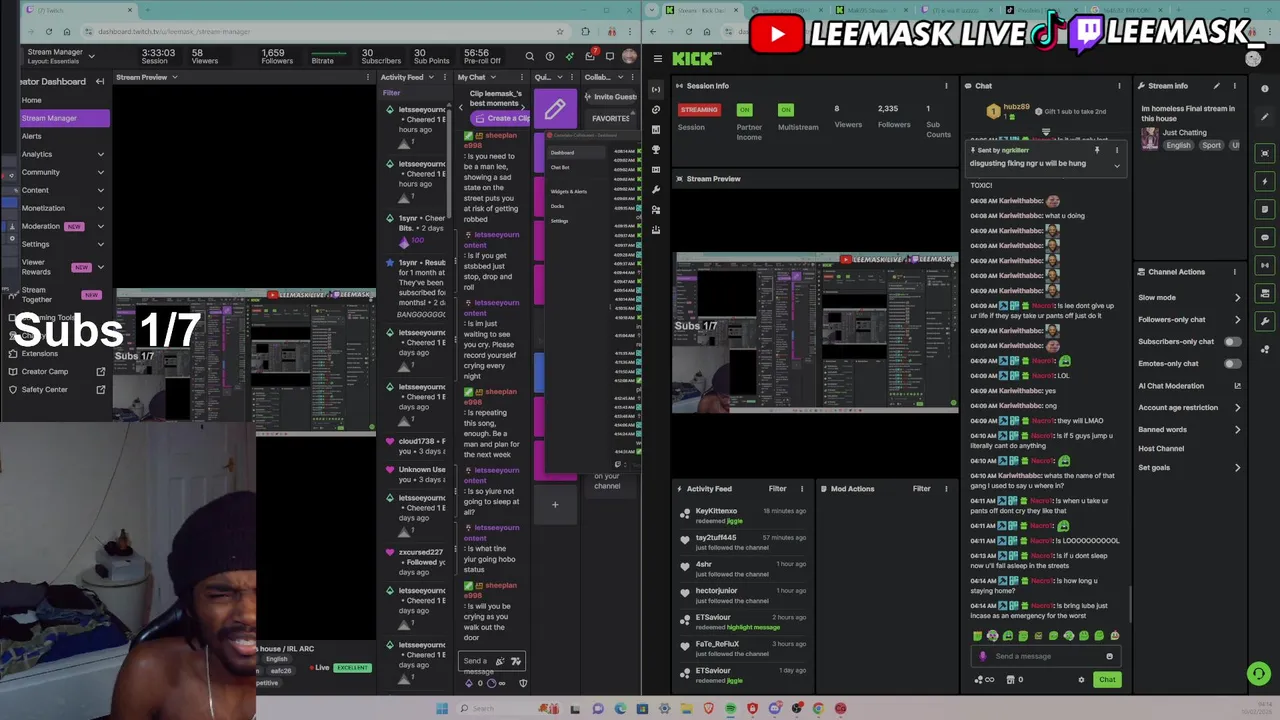Click the trophy icon in Kick sidebar
This screenshot has width=1280, height=720.
656,149
